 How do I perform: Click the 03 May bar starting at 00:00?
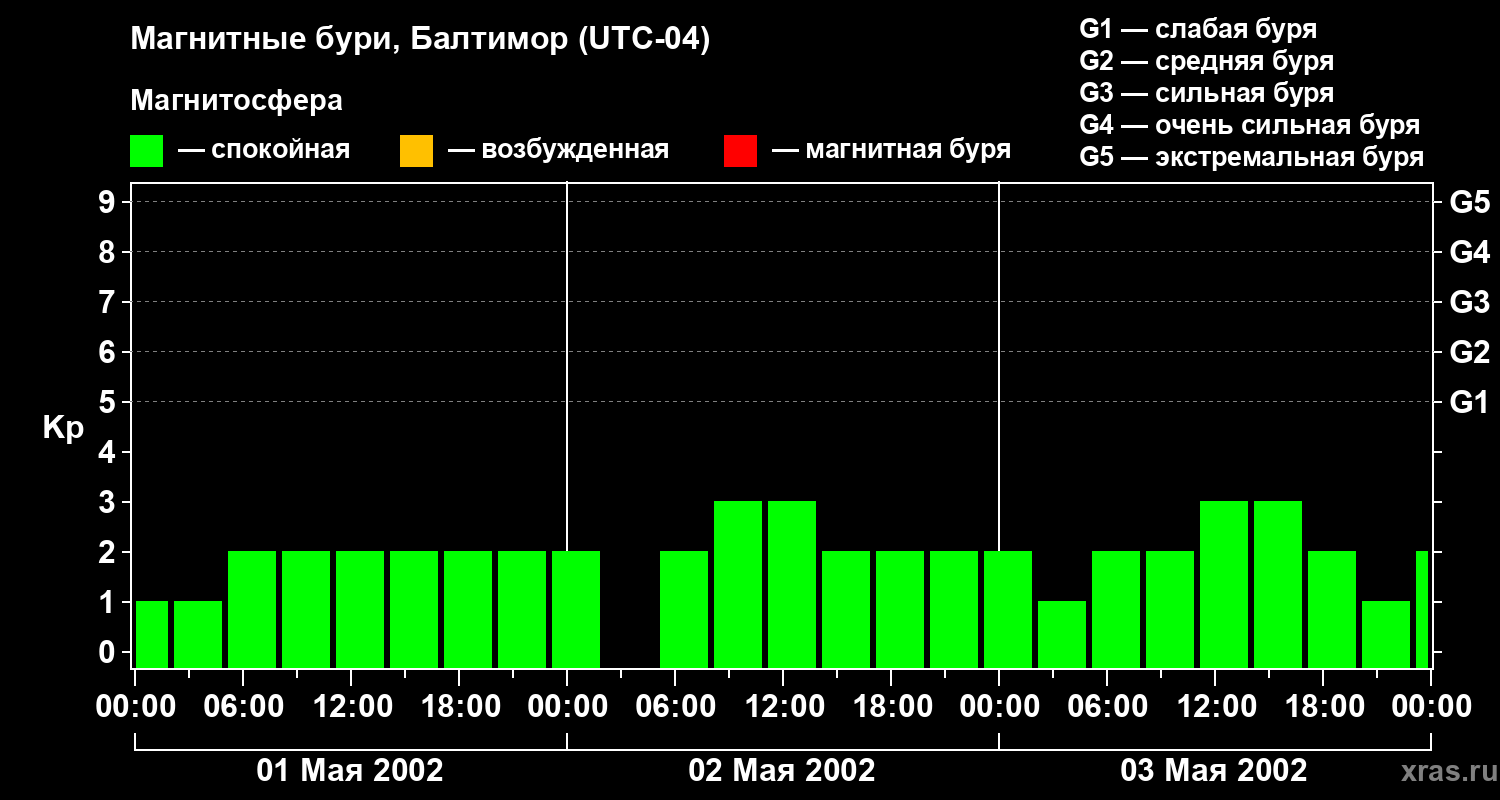1008,609
